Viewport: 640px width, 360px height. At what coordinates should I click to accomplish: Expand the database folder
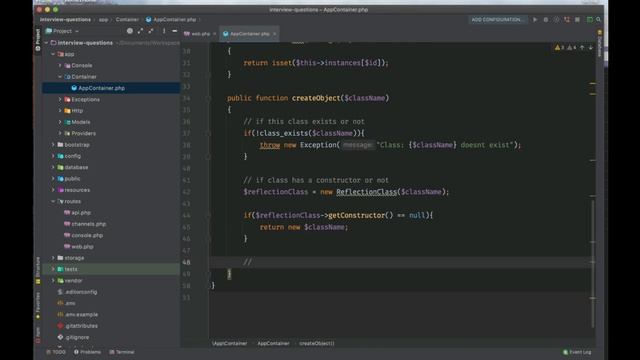click(53, 167)
